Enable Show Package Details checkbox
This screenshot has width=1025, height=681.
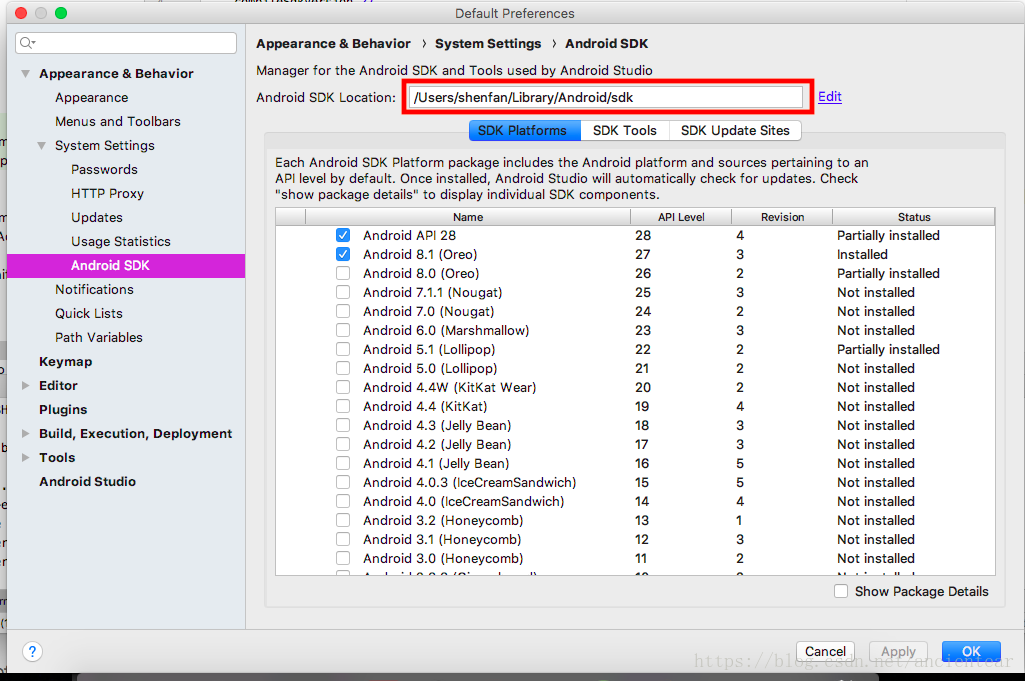pyautogui.click(x=841, y=591)
